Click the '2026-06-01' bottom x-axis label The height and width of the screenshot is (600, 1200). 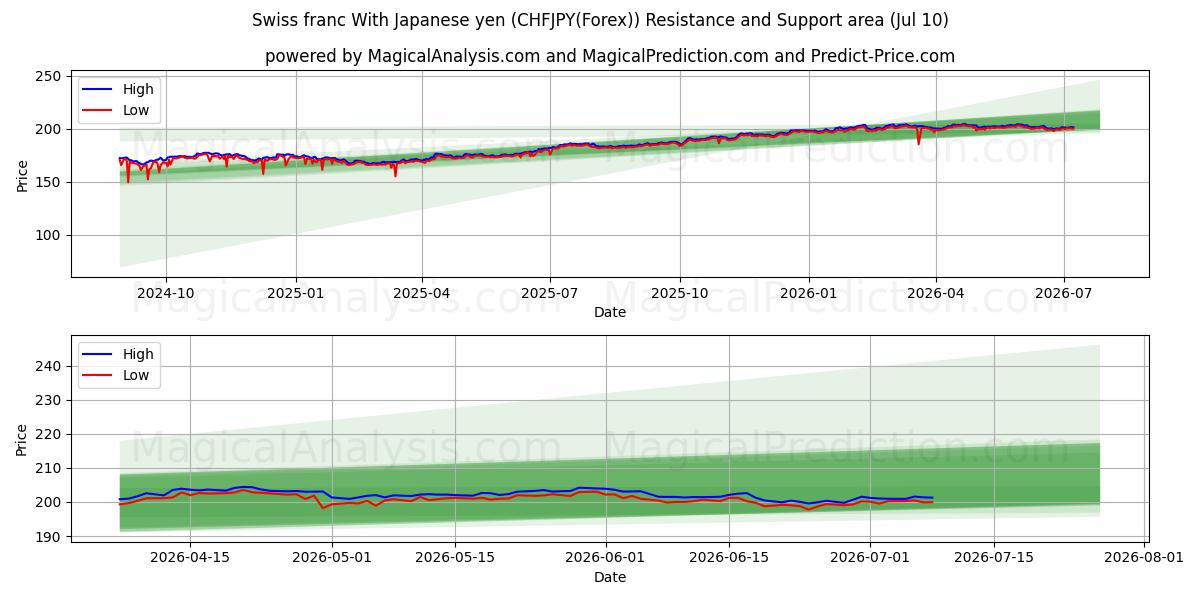coord(605,558)
